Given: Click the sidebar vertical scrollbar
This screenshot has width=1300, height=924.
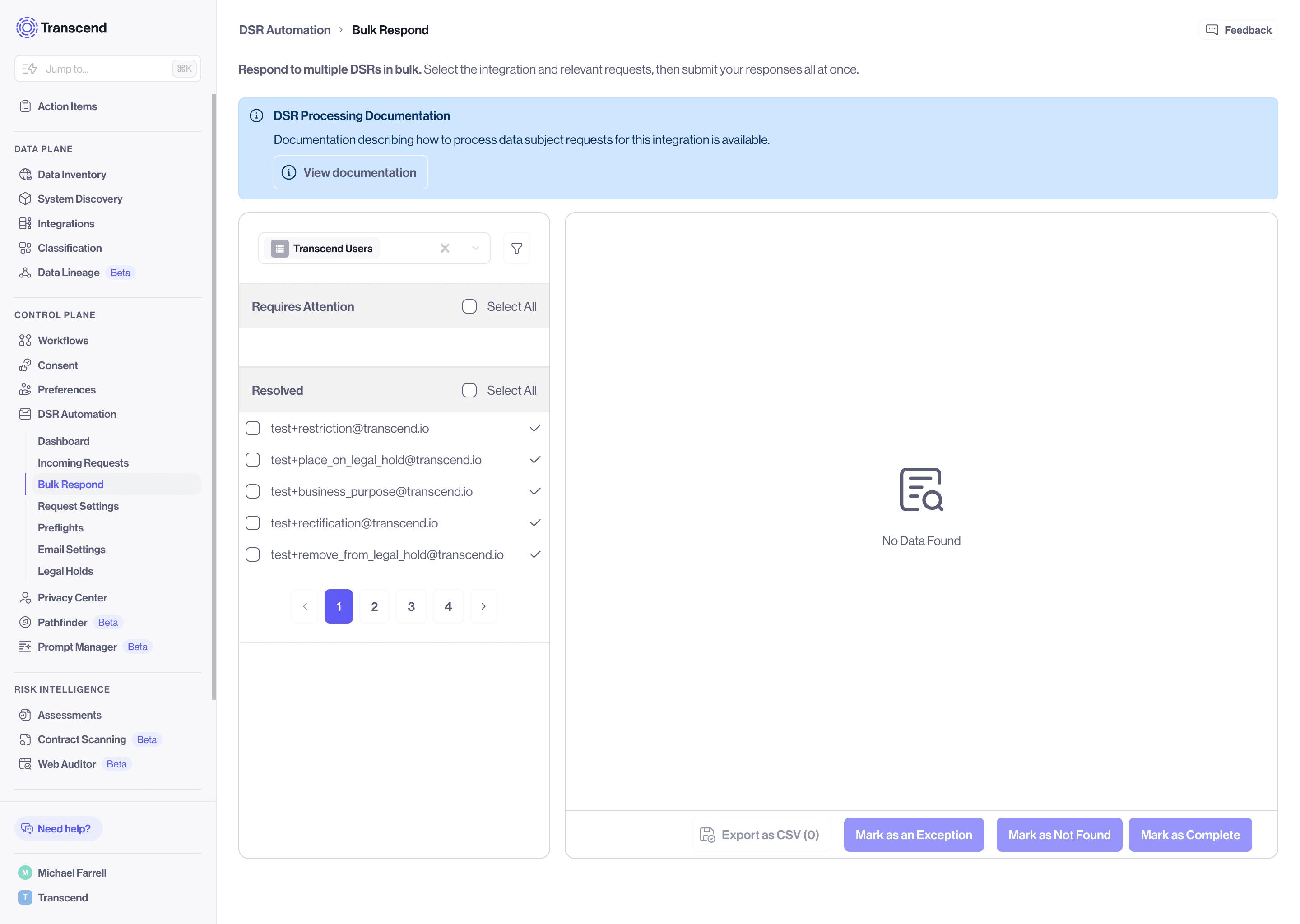Looking at the screenshot, I should coord(214,397).
